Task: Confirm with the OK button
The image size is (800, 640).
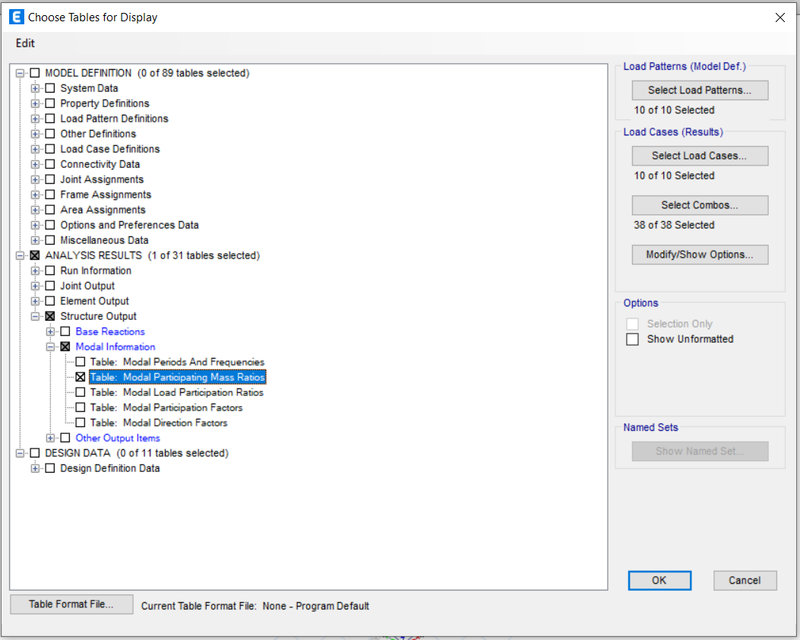Action: pos(660,581)
